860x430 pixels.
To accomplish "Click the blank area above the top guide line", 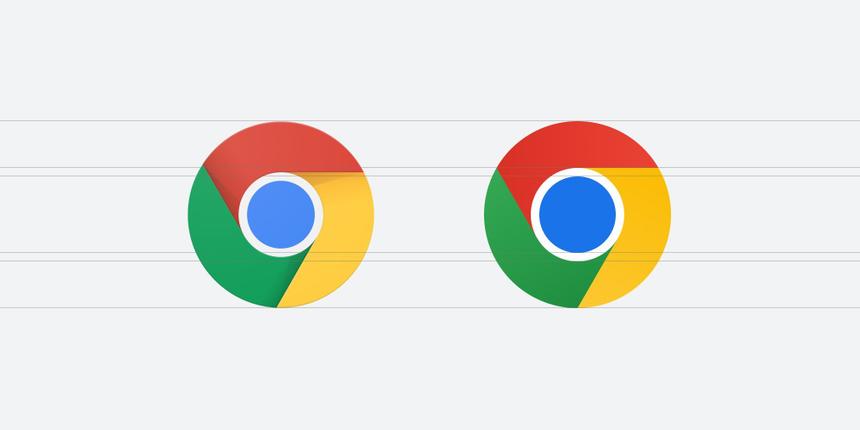I will point(430,59).
